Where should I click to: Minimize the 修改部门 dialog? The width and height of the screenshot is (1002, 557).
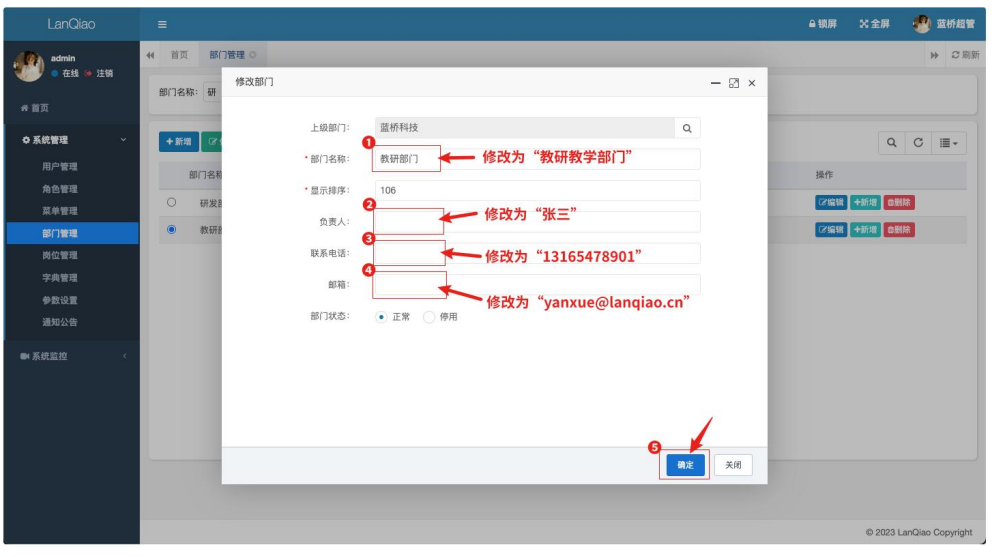point(716,83)
